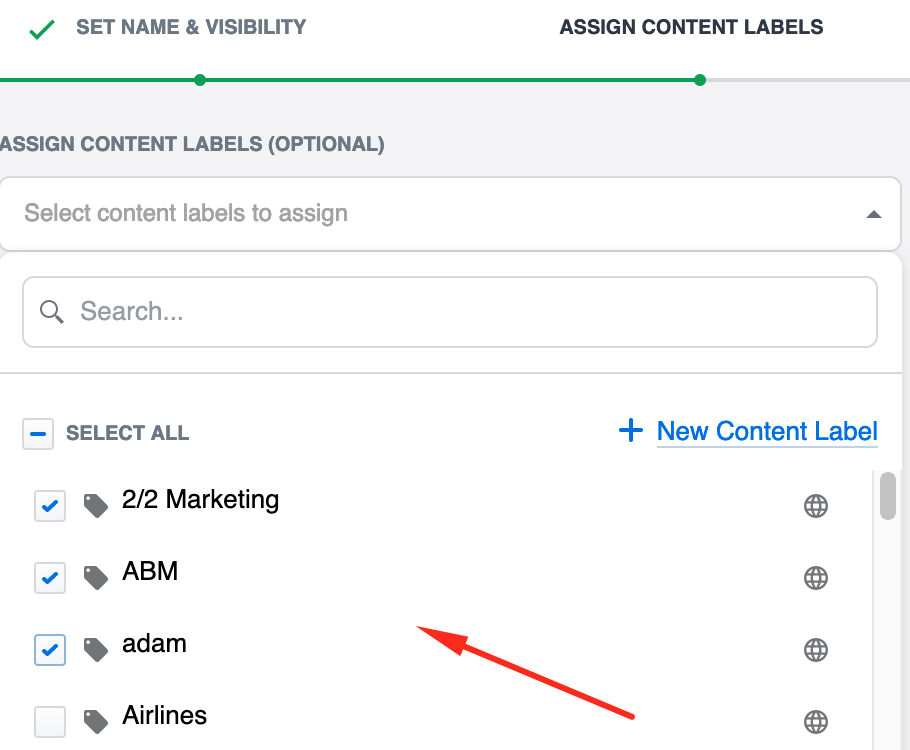
Task: Uncheck the ABM label checkbox
Action: 50,578
